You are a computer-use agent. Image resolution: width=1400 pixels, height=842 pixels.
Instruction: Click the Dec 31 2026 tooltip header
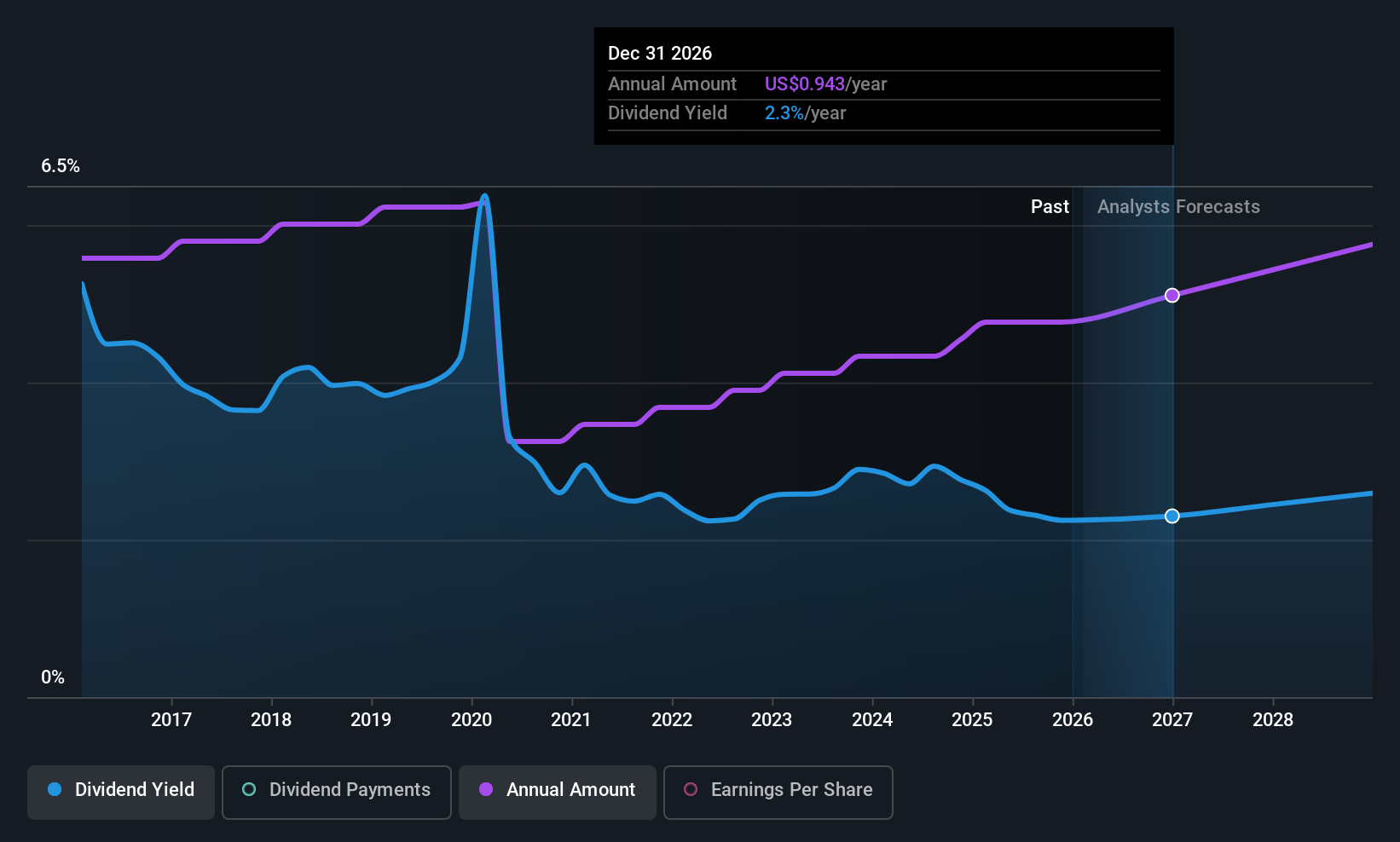coord(660,54)
